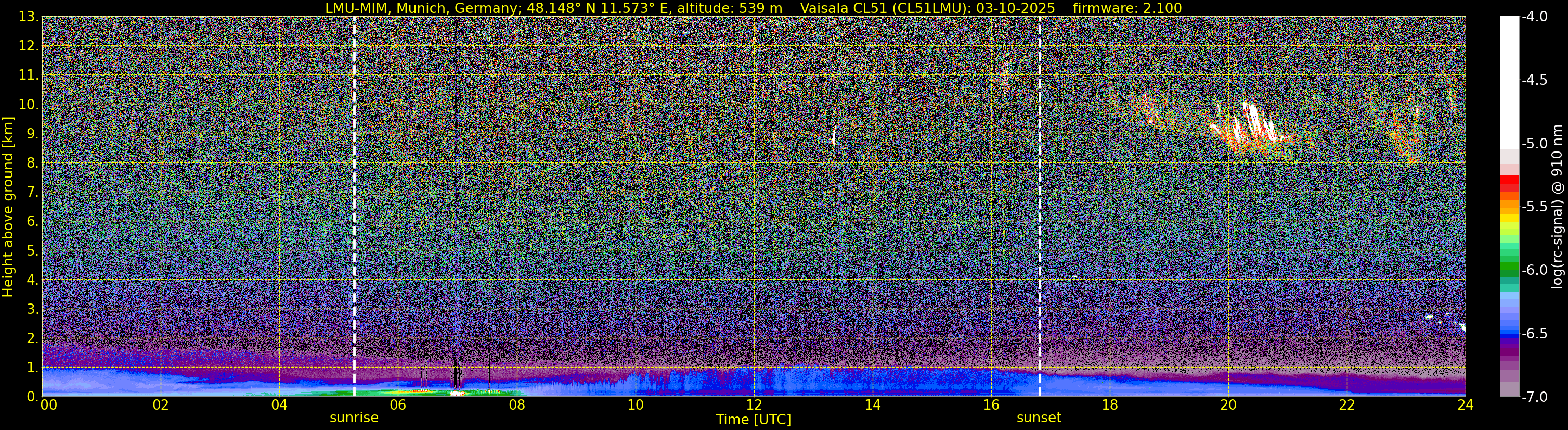Click height axis tick "11."
The height and width of the screenshot is (430, 1568).
[x=29, y=75]
